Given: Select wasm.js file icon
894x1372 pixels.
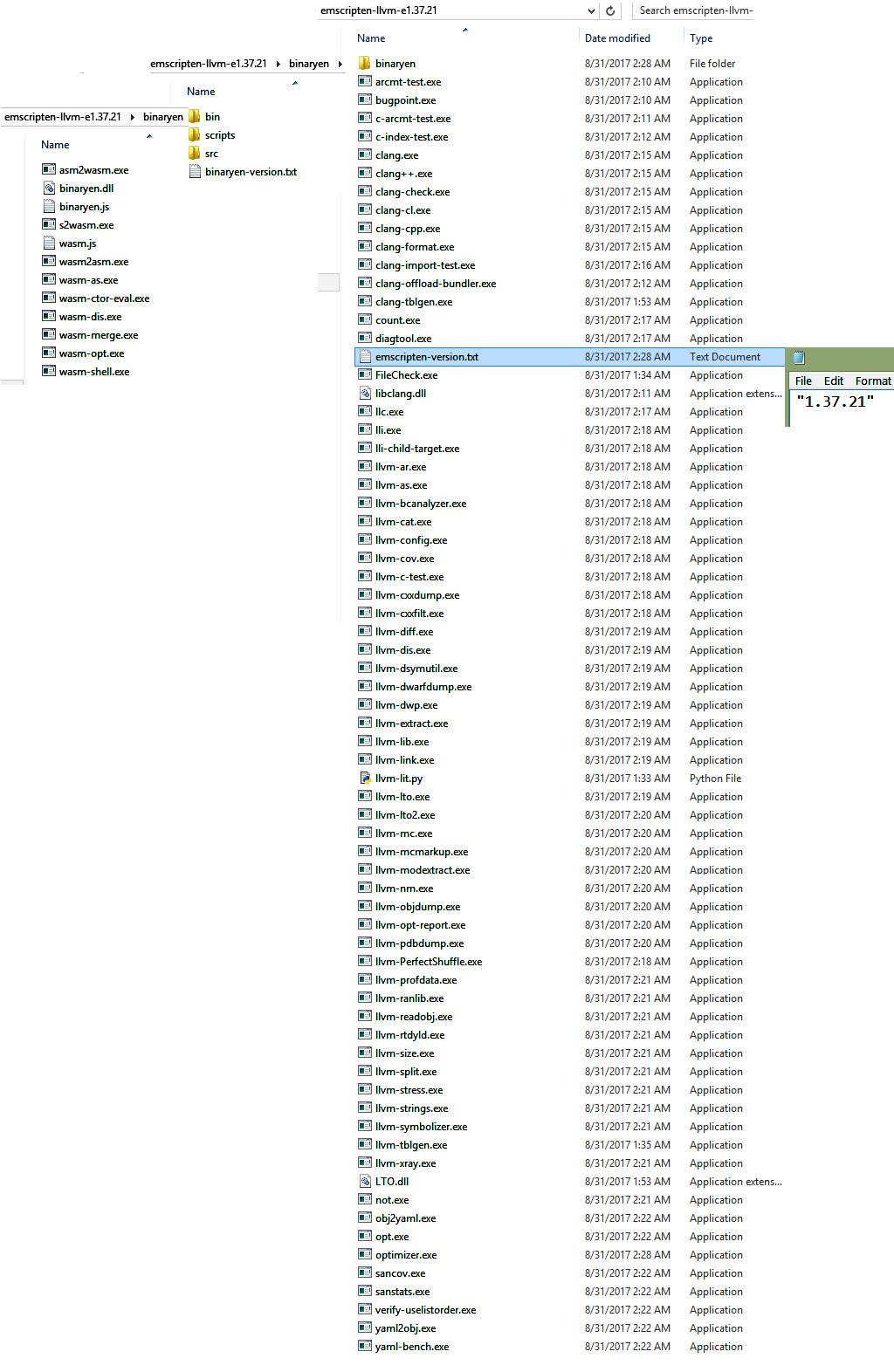Looking at the screenshot, I should tap(49, 243).
